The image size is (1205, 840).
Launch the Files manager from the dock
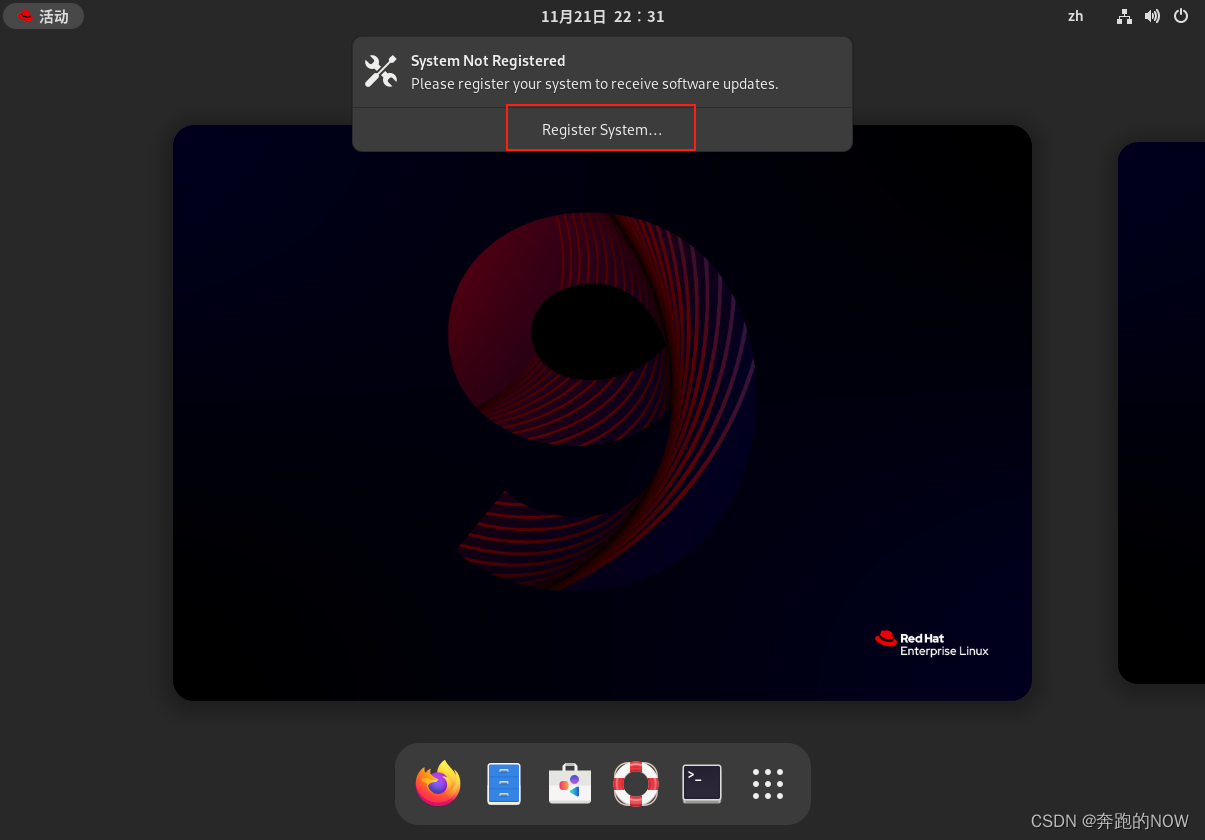pyautogui.click(x=504, y=784)
